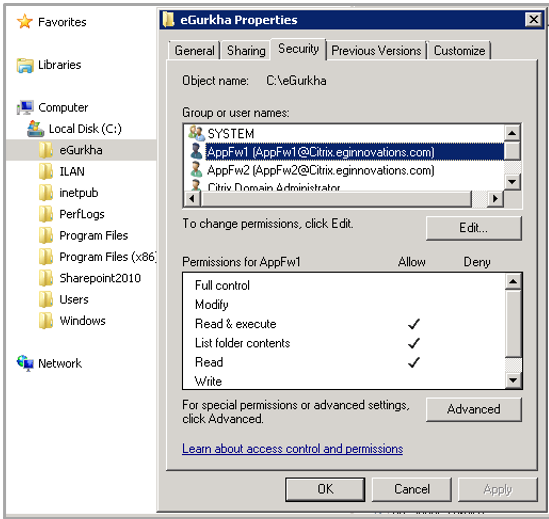Select the inetpub folder in tree
This screenshot has height=519, width=549.
78,193
